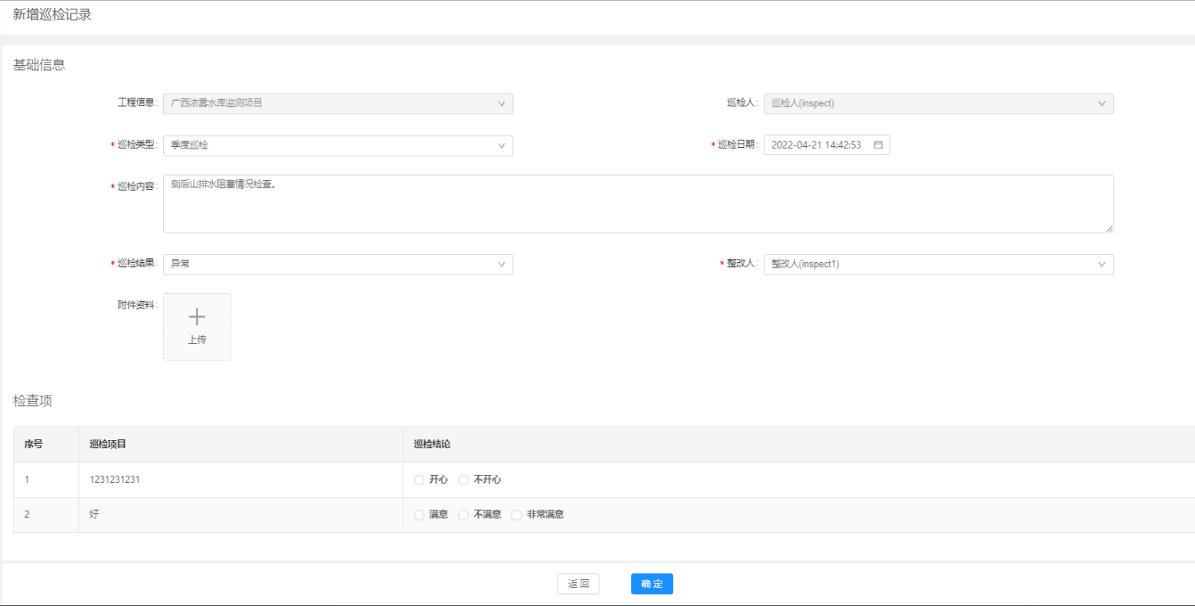Click the 巡检项目 column header

[108, 444]
